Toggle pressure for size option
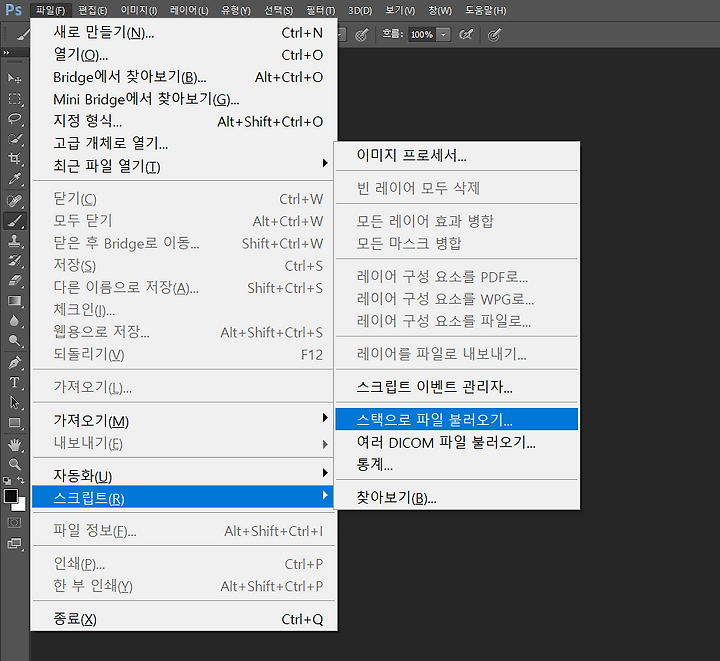Image resolution: width=720 pixels, height=661 pixels. [494, 34]
